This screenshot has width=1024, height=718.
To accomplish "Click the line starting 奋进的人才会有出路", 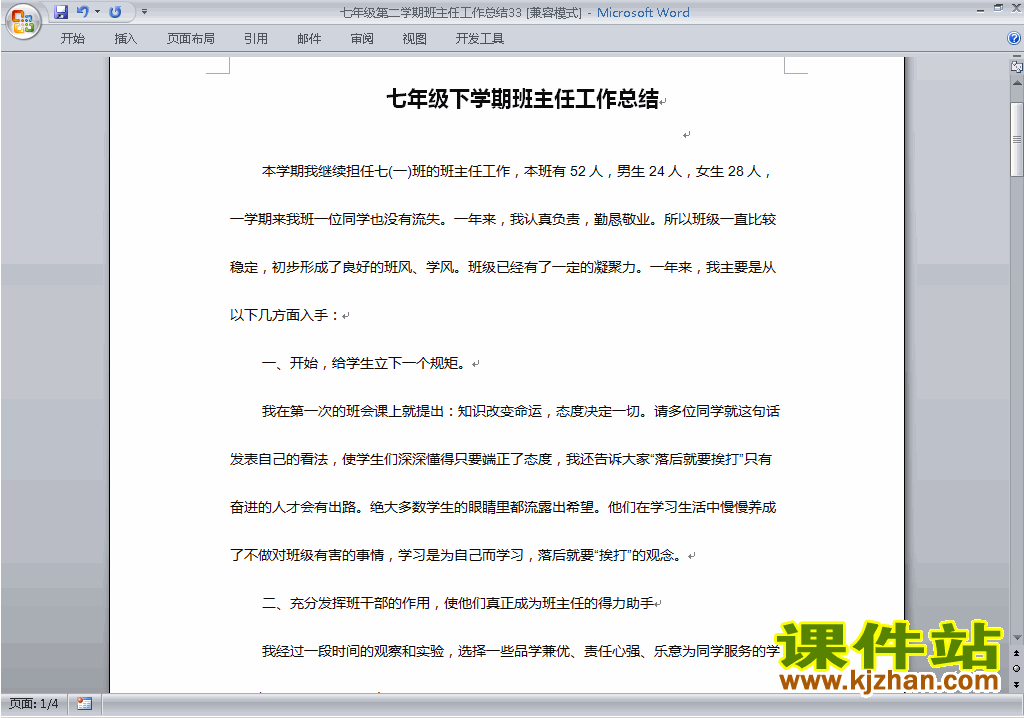I will 503,508.
